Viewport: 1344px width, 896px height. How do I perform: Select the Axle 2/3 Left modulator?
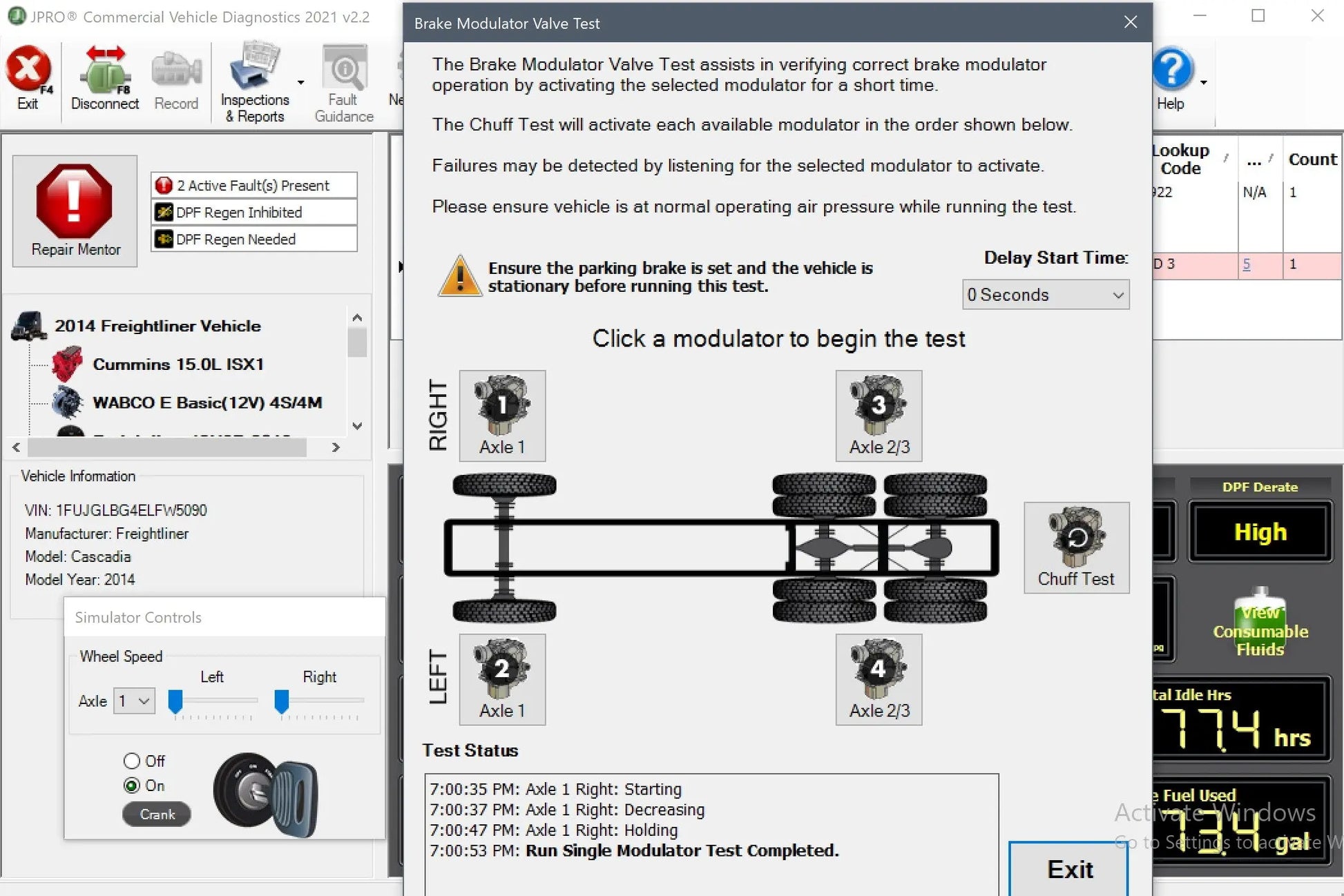878,679
